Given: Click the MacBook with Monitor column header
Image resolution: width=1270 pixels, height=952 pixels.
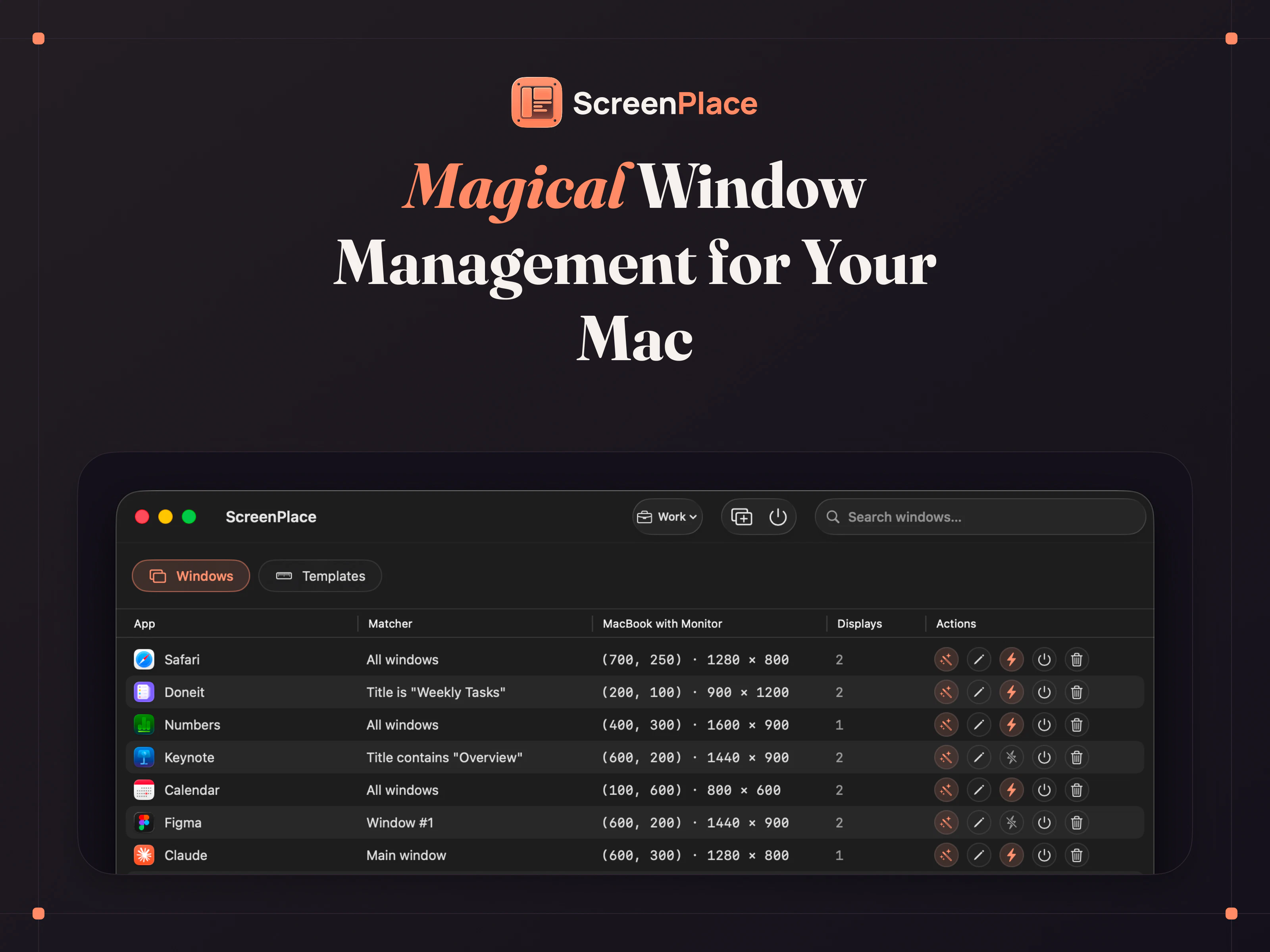Looking at the screenshot, I should [x=662, y=624].
